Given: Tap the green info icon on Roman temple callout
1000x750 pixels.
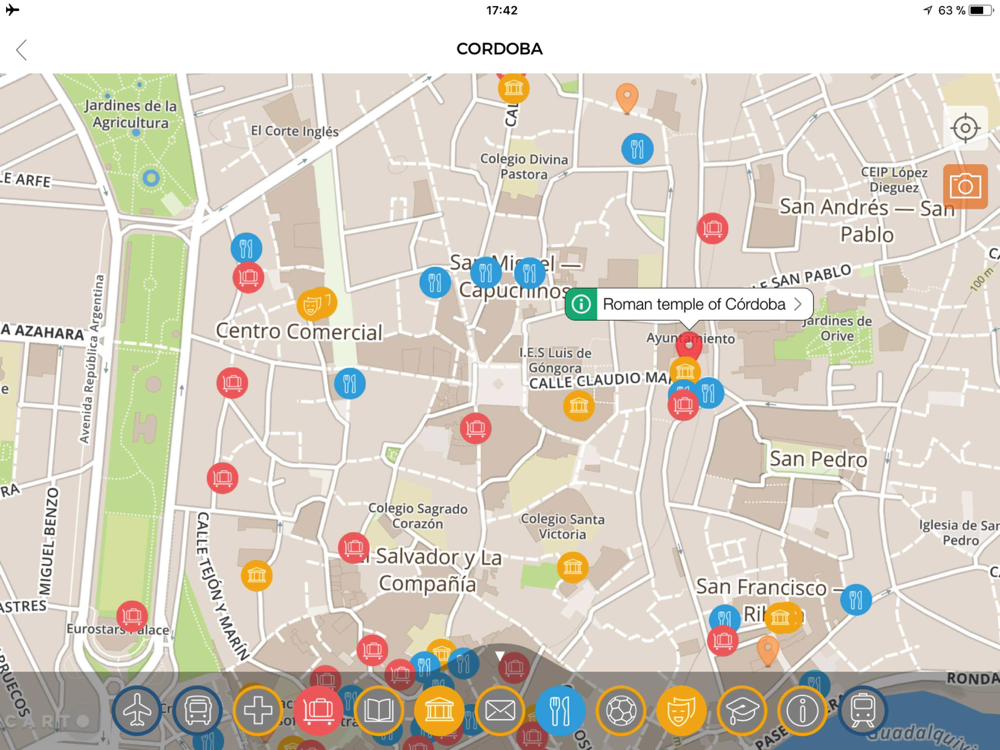Looking at the screenshot, I should point(581,304).
